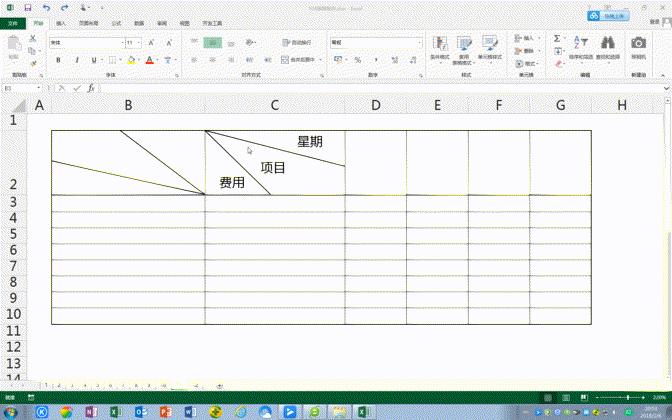Open borders dropdown arrow
Screen dimensions: 672x420
click(120, 60)
